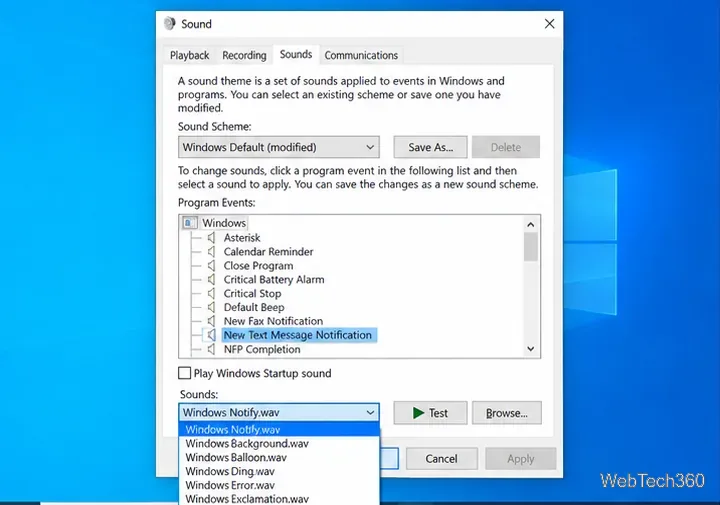Image resolution: width=720 pixels, height=505 pixels.
Task: Click the speaker icon beside New Fax Notification
Action: pos(211,321)
